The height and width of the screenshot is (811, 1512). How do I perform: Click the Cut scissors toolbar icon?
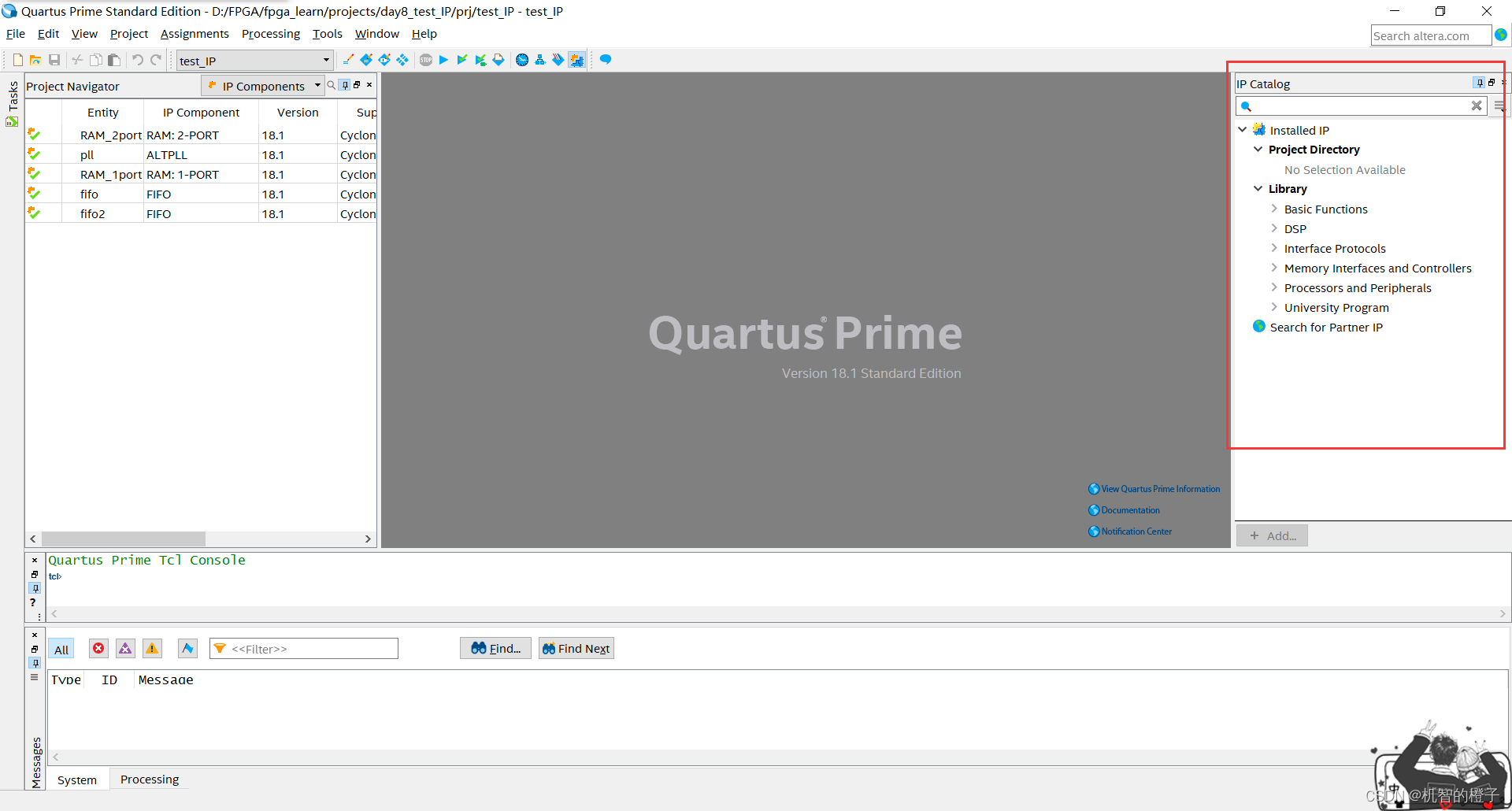[77, 60]
